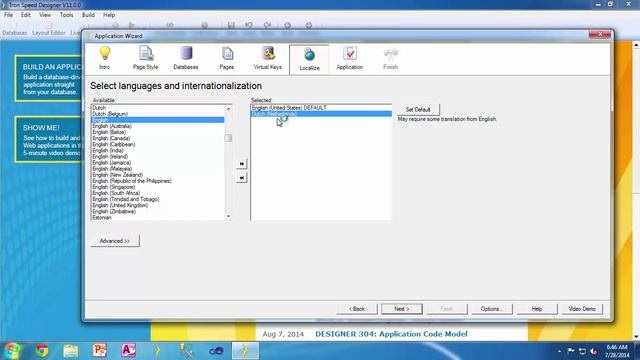Open the File menu

pos(8,15)
